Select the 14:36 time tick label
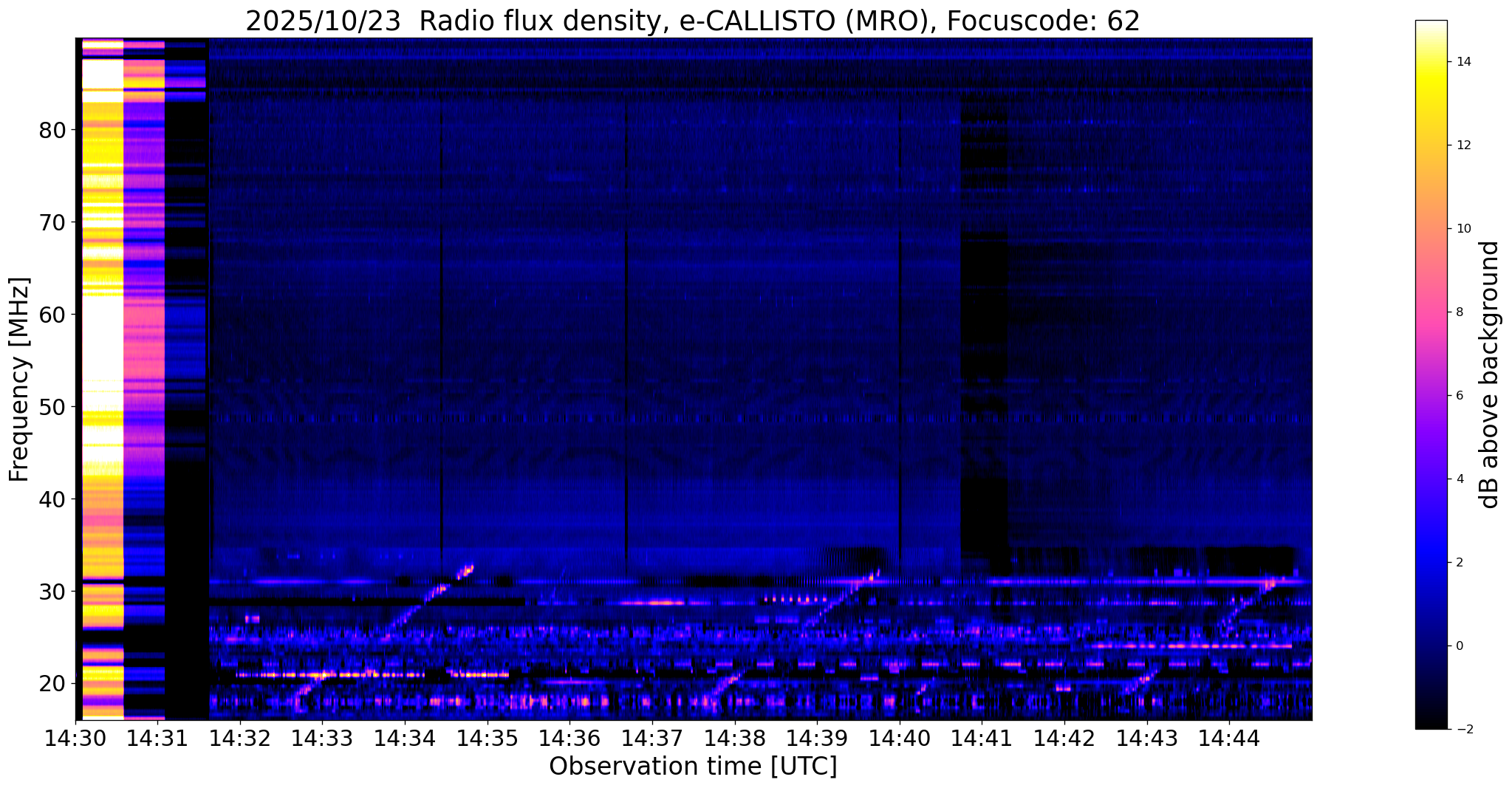This screenshot has height=788, width=1512. (x=569, y=737)
